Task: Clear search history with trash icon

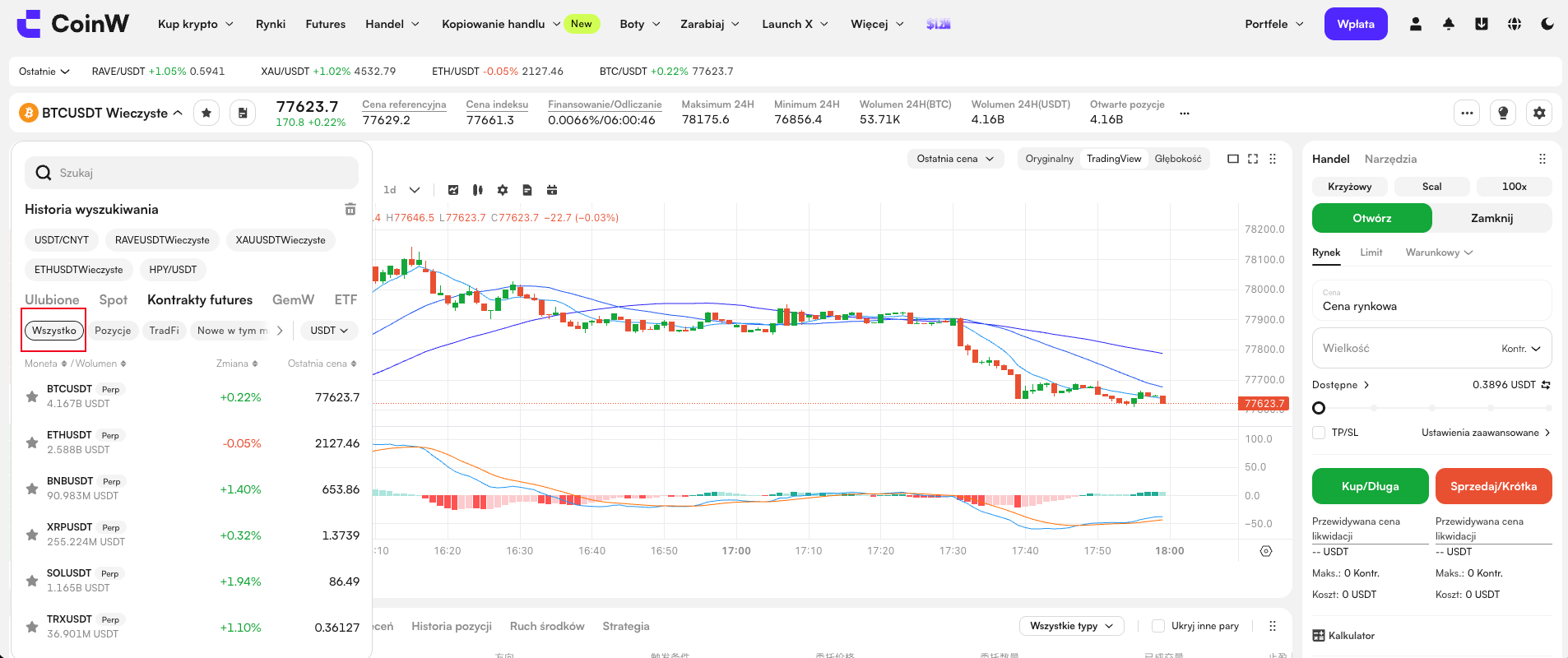Action: (x=350, y=209)
